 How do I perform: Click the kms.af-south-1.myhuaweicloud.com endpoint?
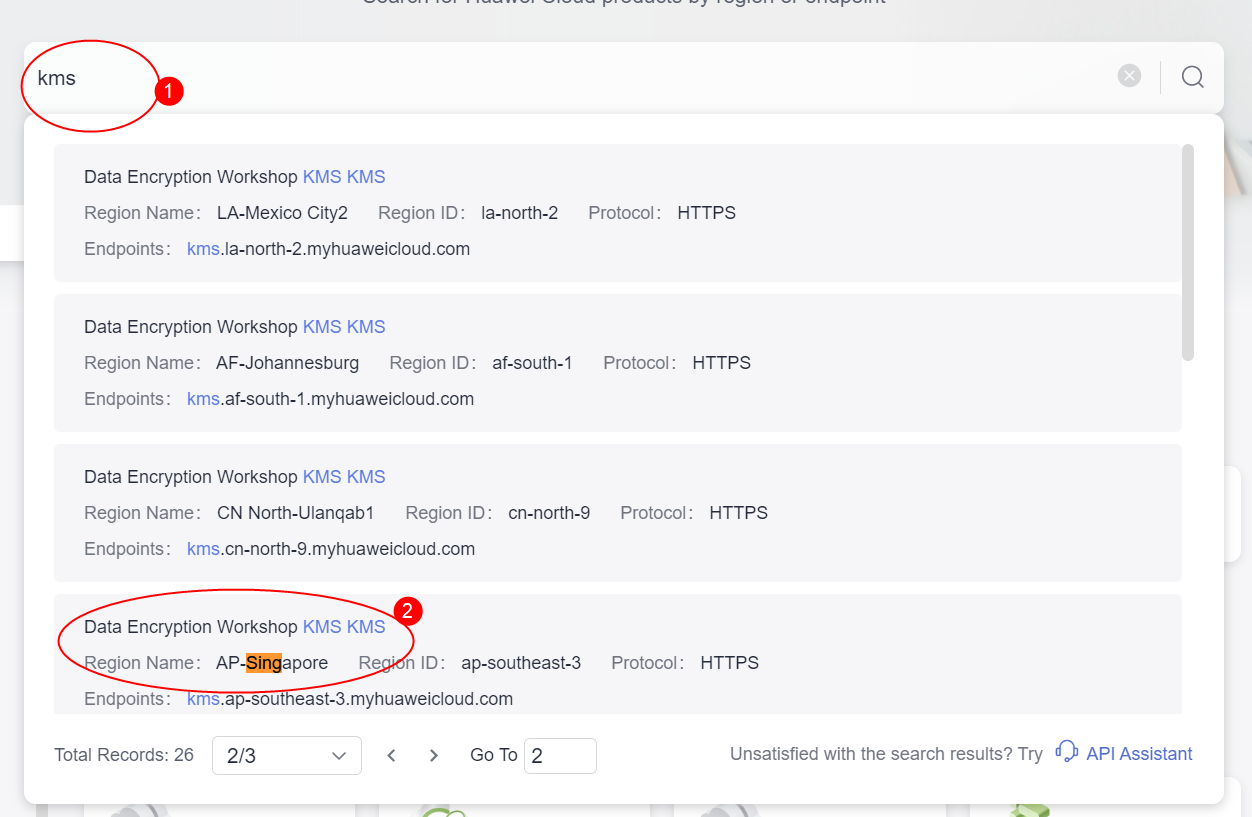coord(330,399)
